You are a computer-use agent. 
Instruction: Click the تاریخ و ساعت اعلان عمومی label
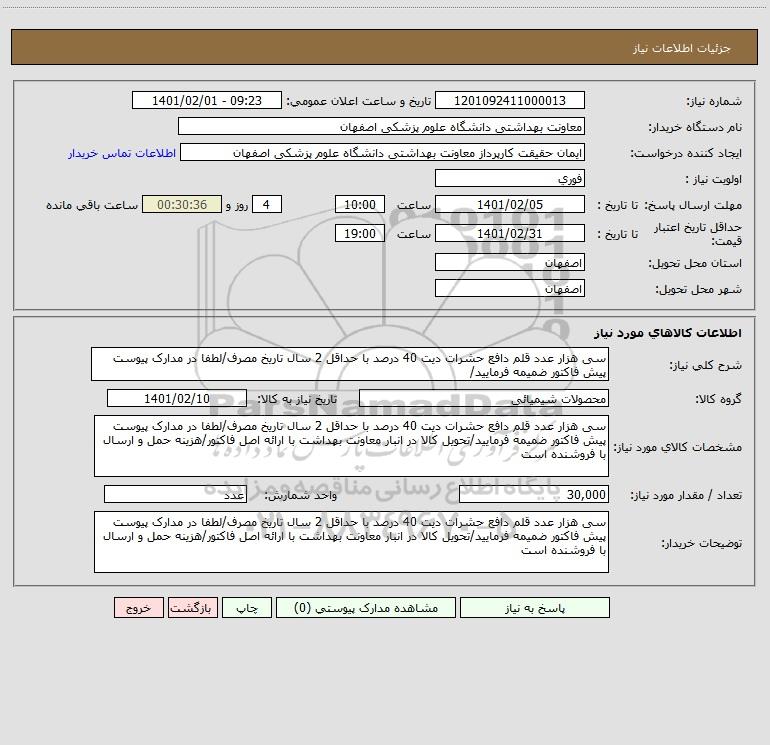pyautogui.click(x=359, y=101)
